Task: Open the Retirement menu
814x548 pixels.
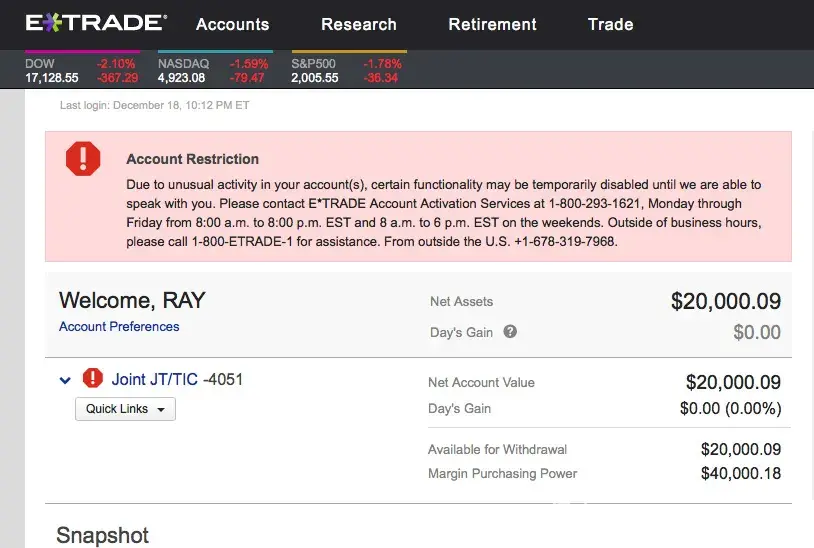Action: pos(493,24)
